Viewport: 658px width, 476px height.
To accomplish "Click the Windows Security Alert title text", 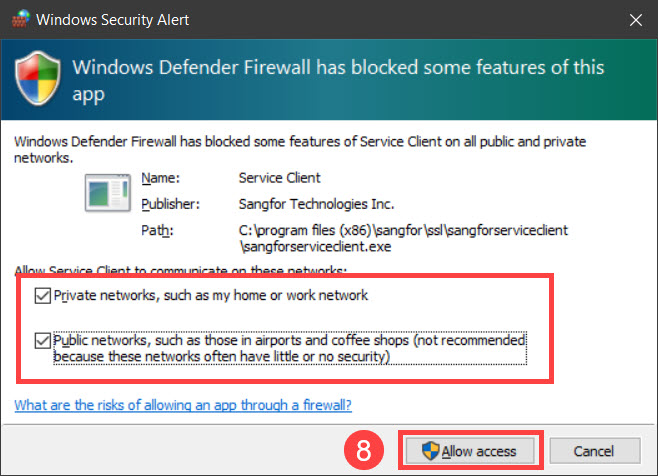I will [x=112, y=20].
